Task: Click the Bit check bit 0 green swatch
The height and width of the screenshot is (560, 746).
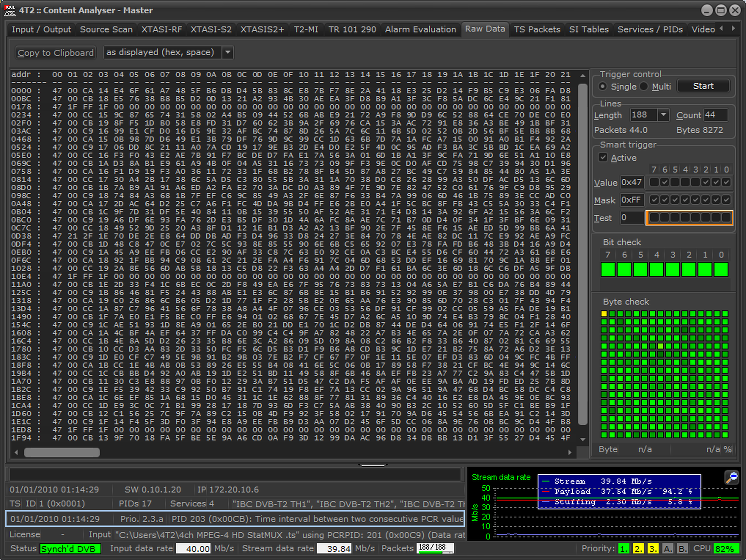Action: [x=721, y=269]
